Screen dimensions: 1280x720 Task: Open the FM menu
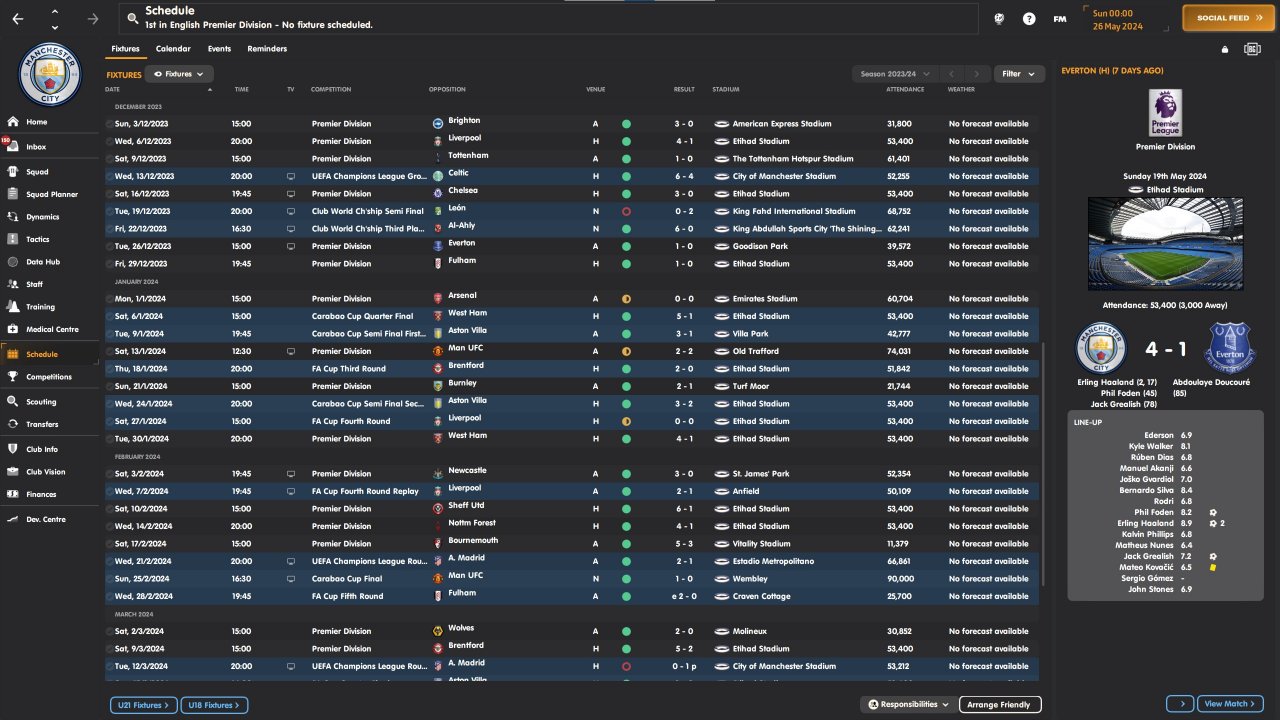tap(1060, 19)
